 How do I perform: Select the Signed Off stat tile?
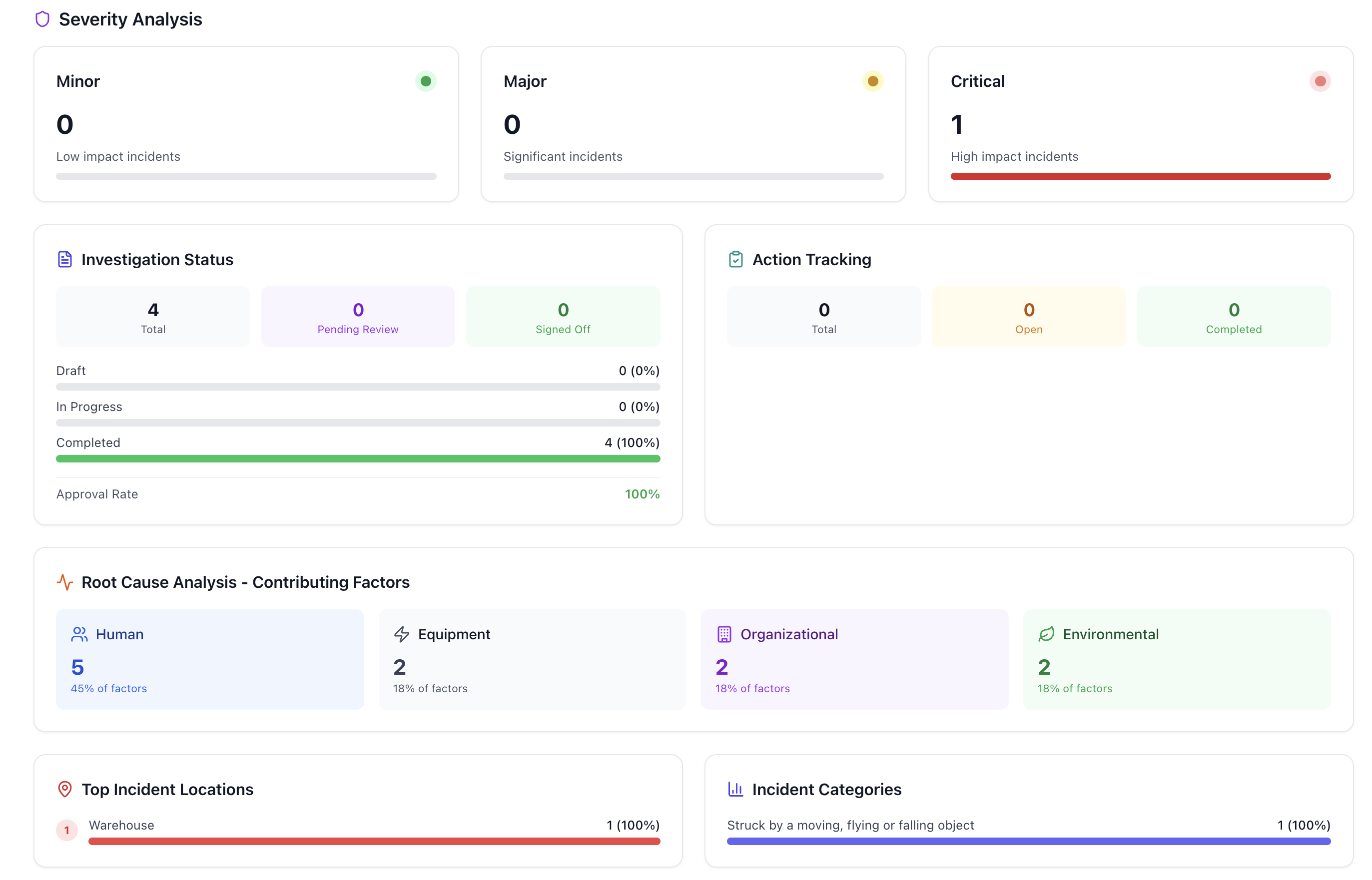pyautogui.click(x=563, y=317)
